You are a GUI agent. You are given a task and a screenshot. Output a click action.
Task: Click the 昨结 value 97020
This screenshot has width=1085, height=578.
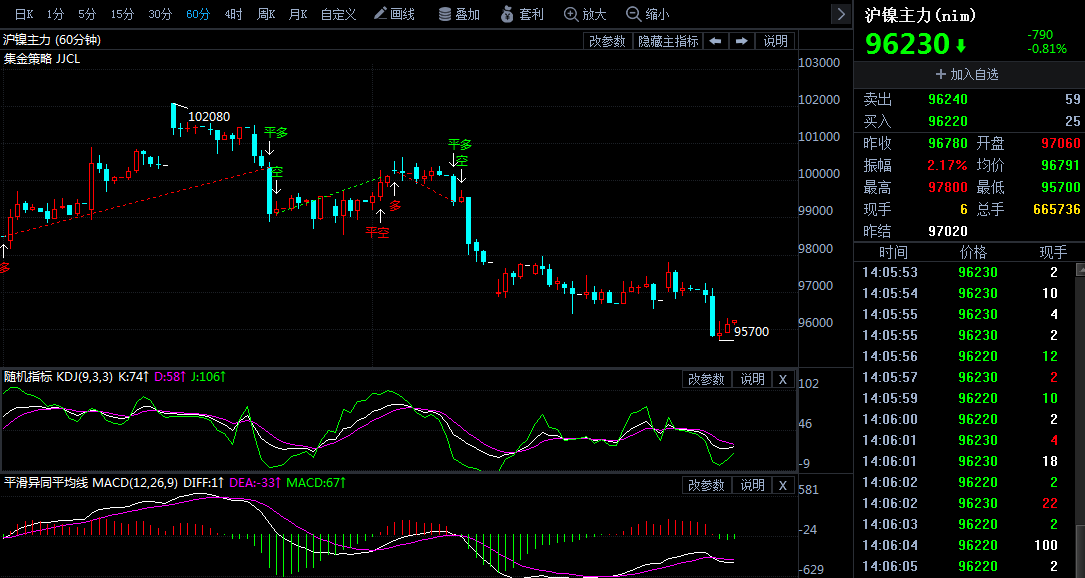pos(948,231)
